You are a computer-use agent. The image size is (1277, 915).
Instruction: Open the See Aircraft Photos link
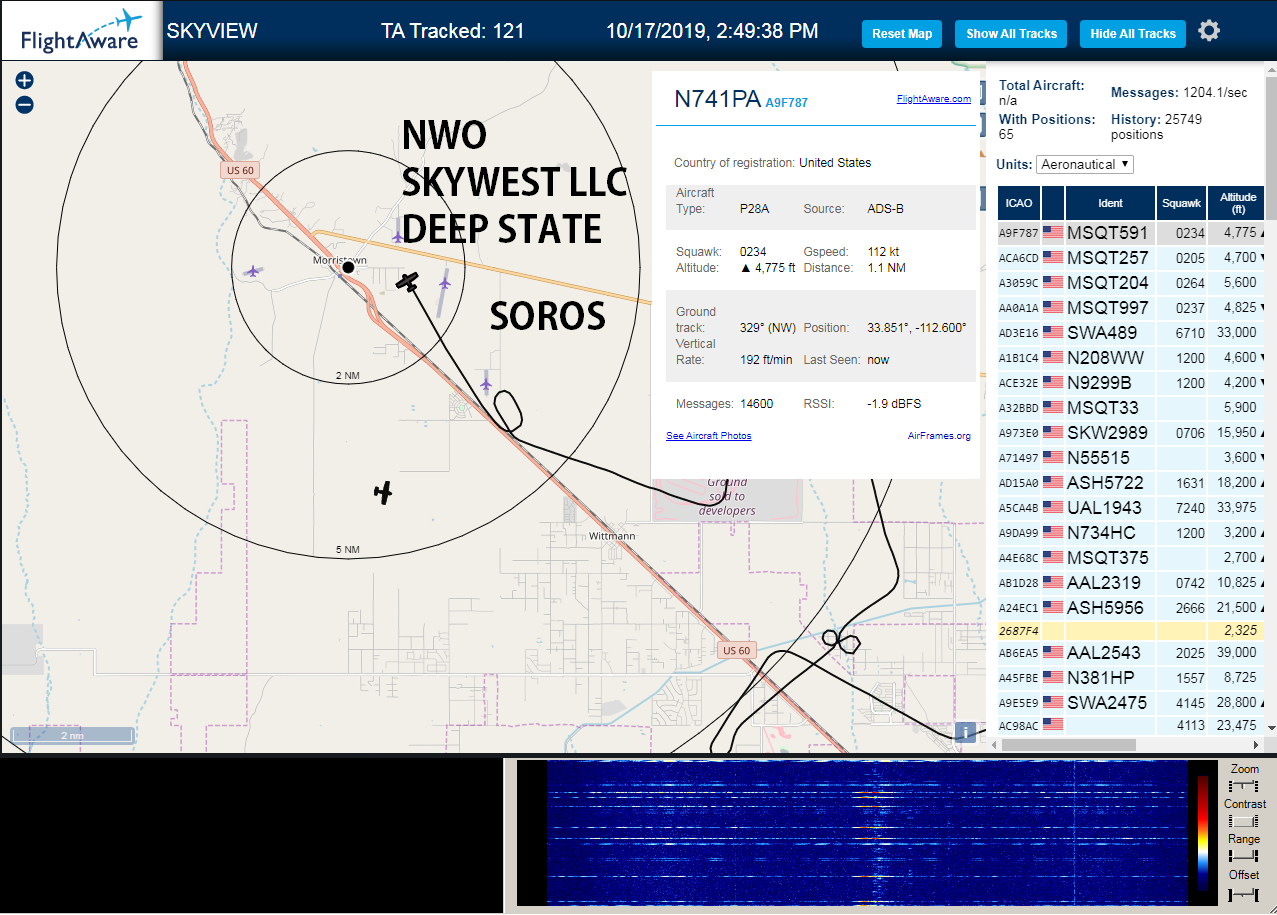[x=709, y=436]
